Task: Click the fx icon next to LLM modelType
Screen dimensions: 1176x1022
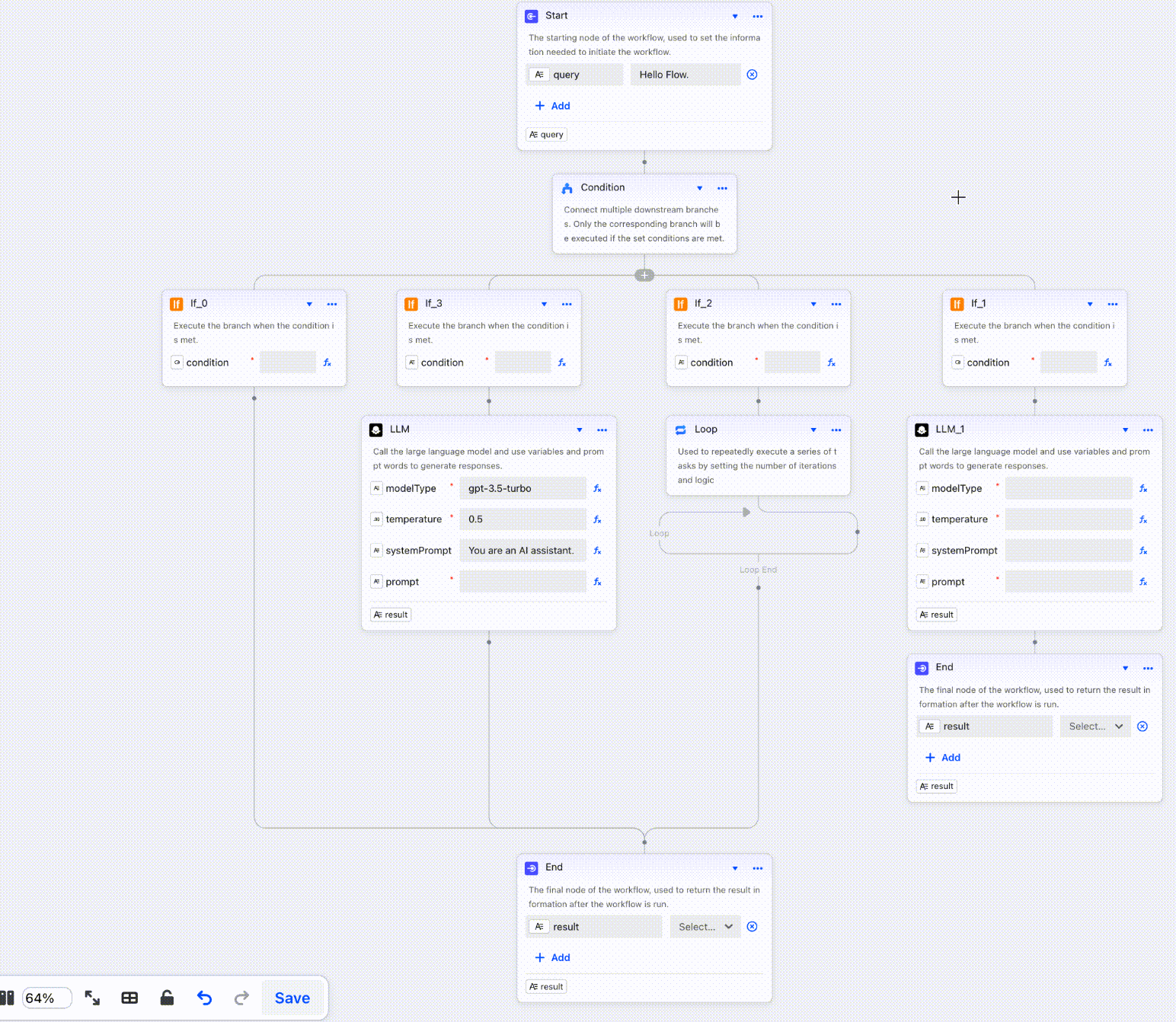Action: pos(598,488)
